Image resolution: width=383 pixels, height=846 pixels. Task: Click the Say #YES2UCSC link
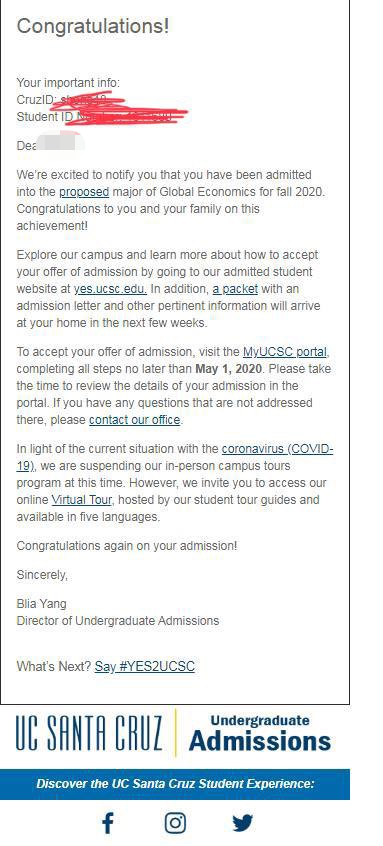[145, 666]
